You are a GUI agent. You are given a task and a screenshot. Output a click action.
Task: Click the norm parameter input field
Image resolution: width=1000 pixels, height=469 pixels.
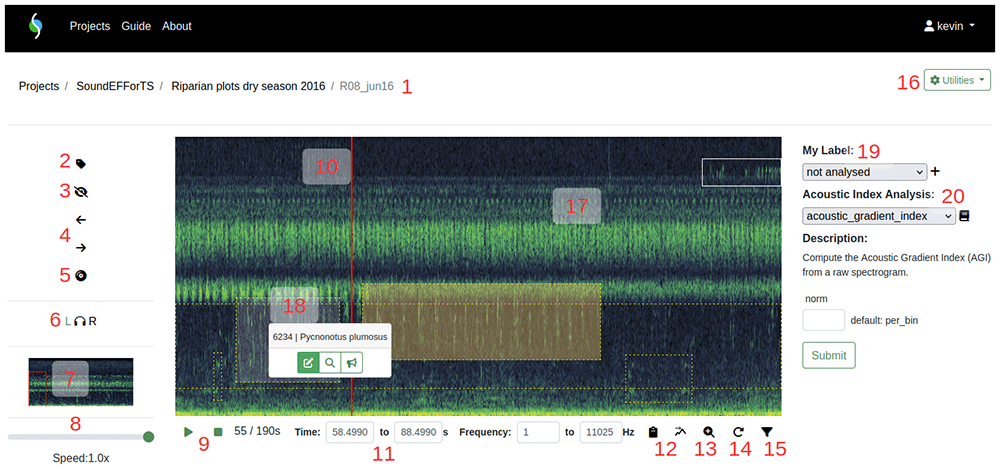(x=823, y=320)
